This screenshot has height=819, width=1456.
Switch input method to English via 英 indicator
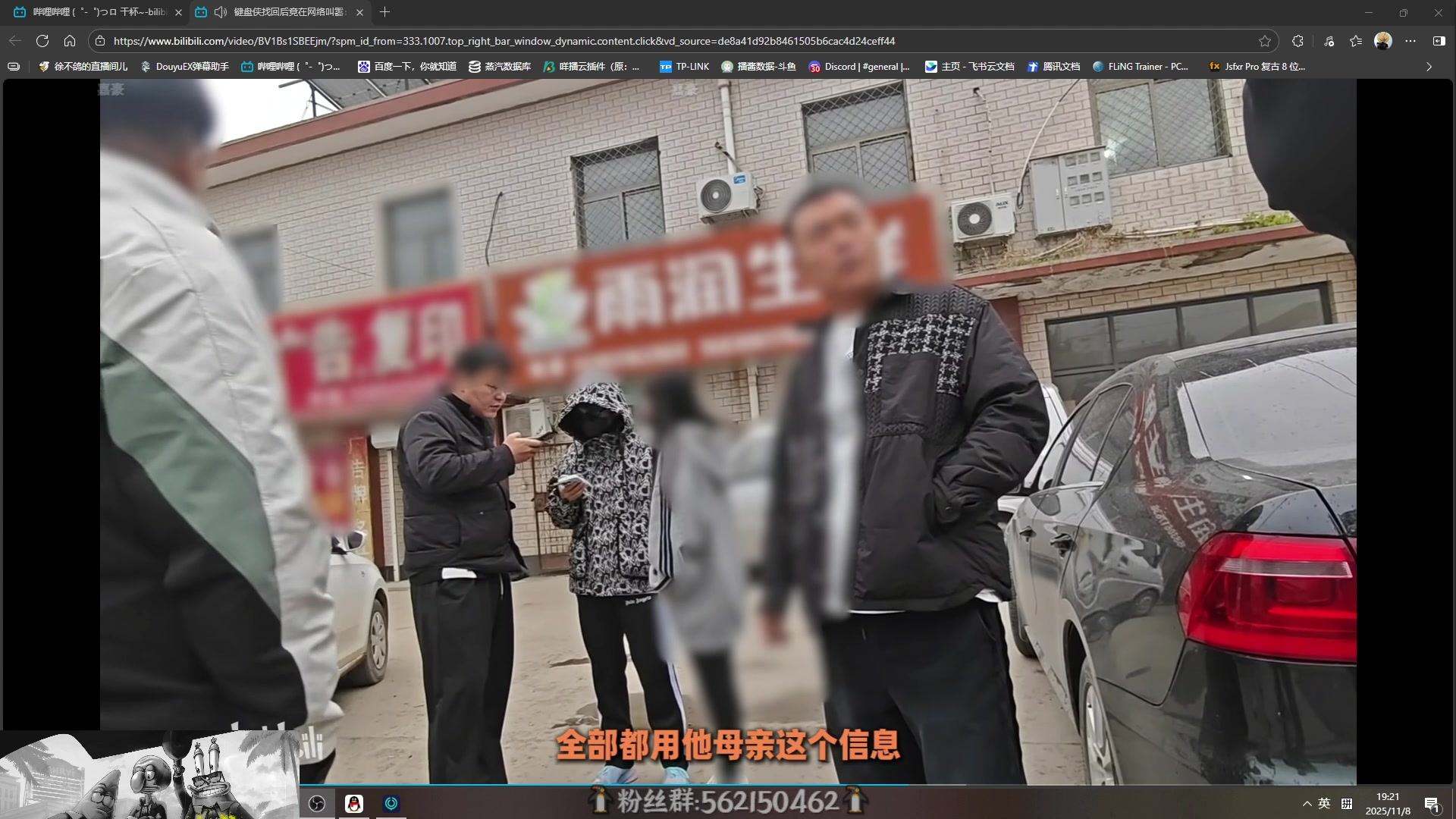click(1324, 803)
